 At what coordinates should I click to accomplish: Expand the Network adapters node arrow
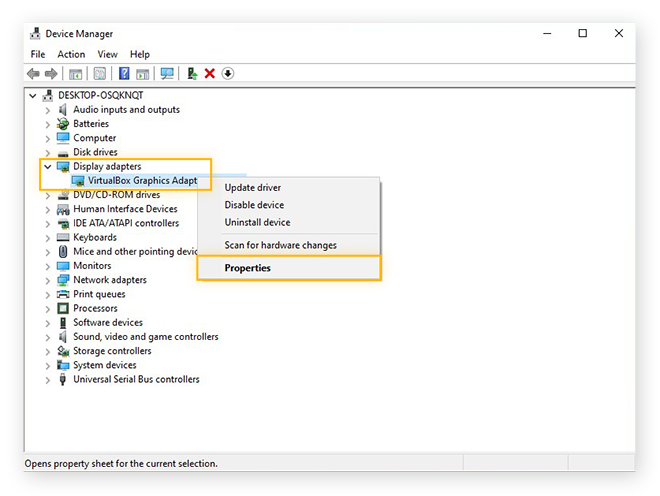point(48,280)
